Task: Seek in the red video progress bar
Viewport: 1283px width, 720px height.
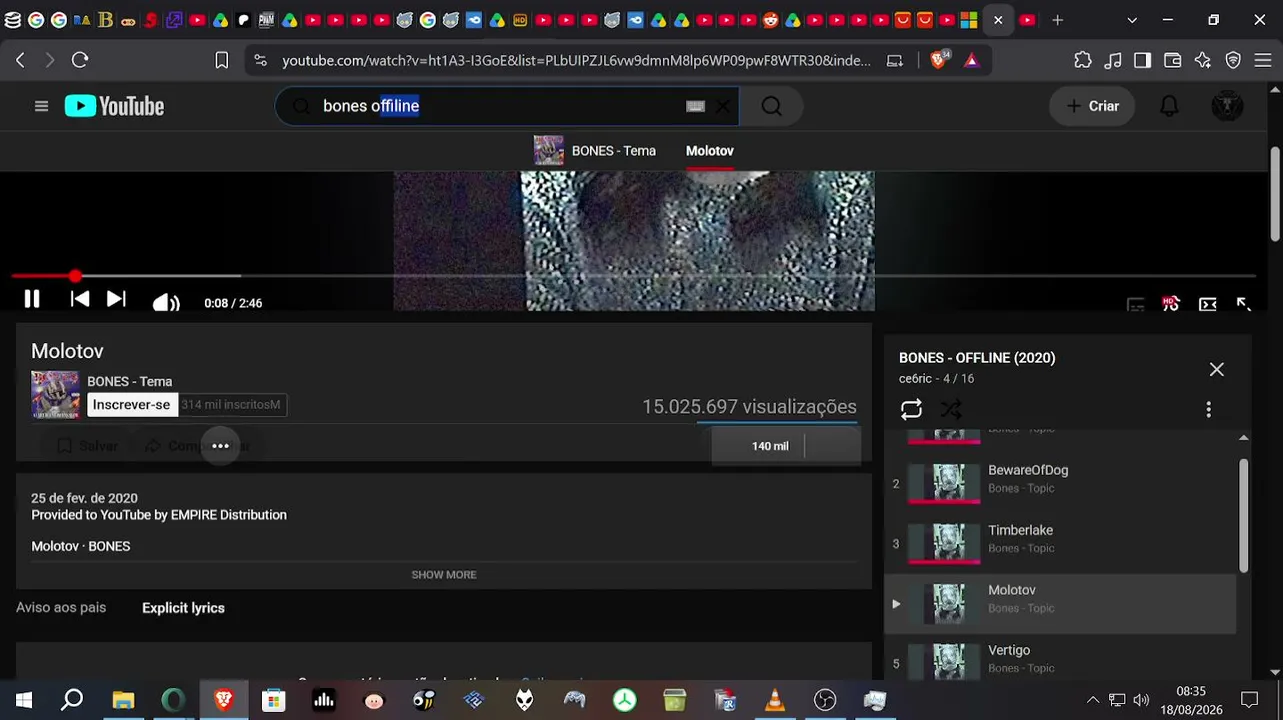Action: [x=634, y=275]
